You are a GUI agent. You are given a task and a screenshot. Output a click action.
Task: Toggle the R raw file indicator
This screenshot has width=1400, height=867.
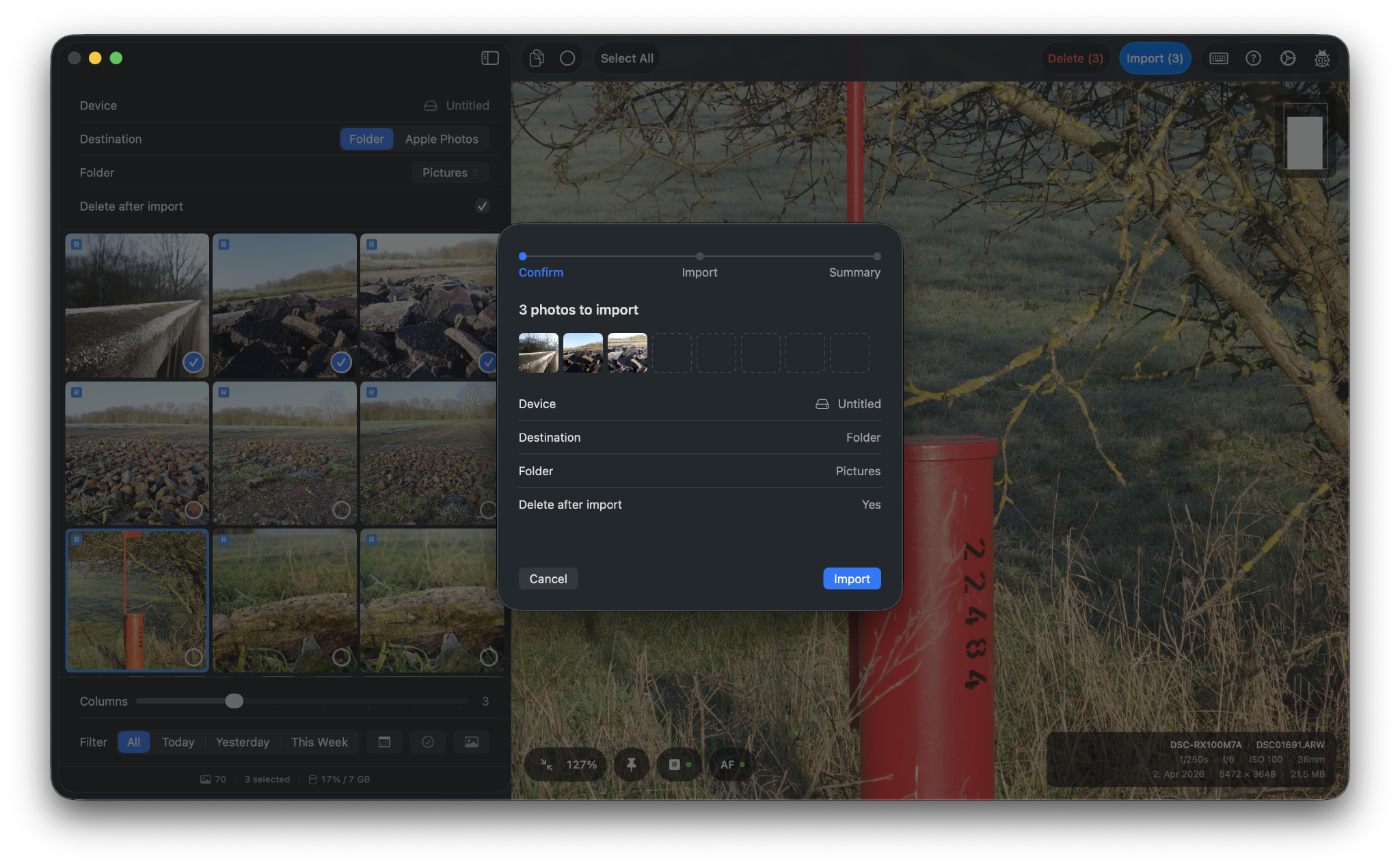point(674,764)
